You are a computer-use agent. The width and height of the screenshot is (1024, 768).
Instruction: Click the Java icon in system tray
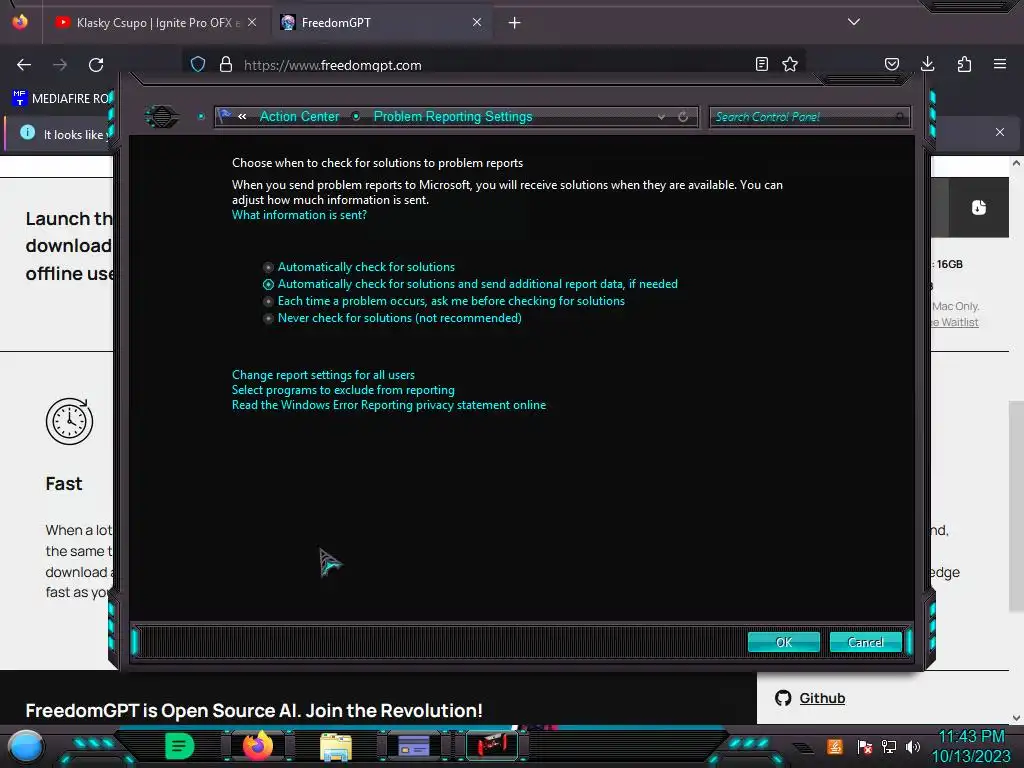pos(835,746)
